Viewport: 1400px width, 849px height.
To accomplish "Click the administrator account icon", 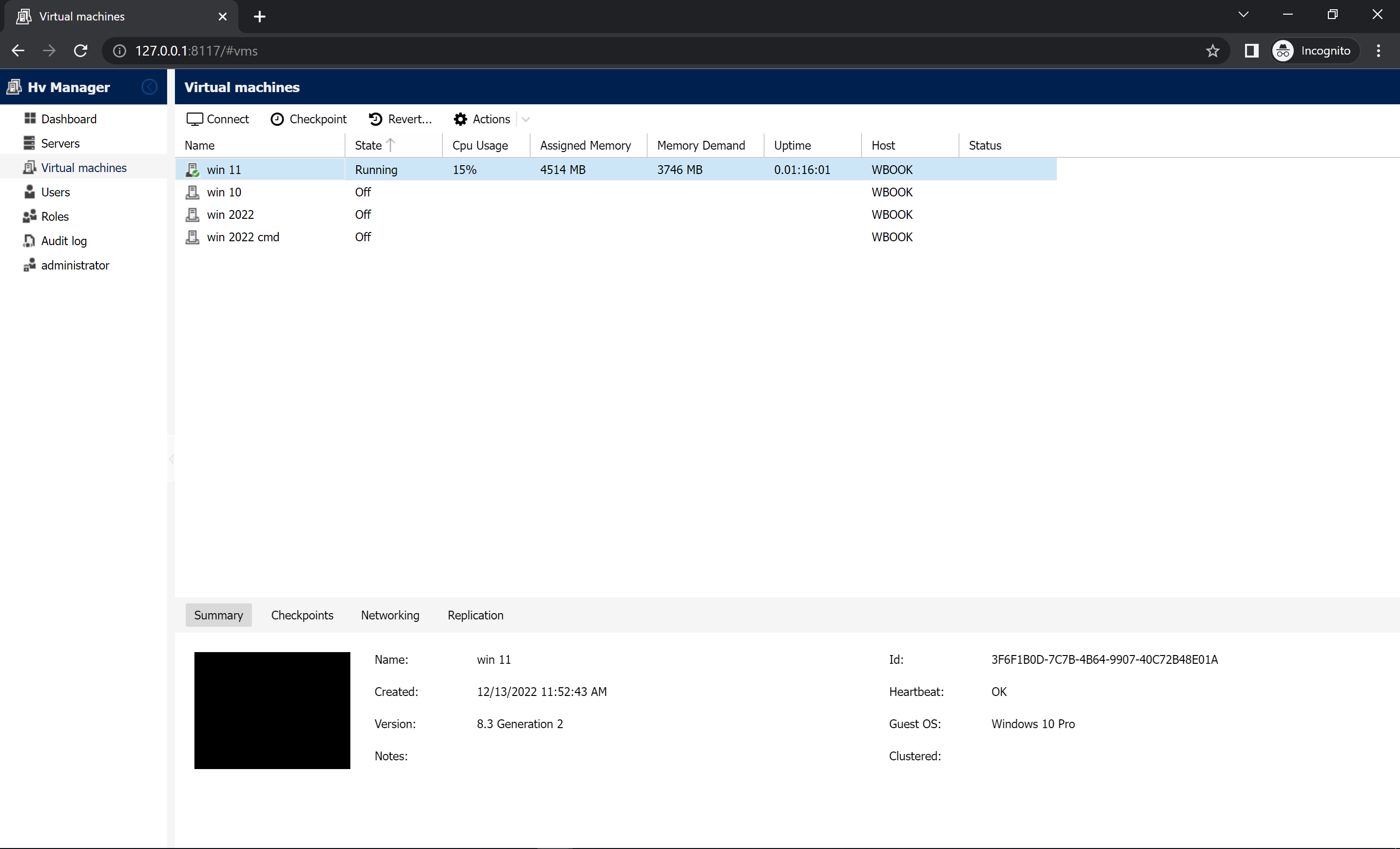I will click(x=30, y=265).
